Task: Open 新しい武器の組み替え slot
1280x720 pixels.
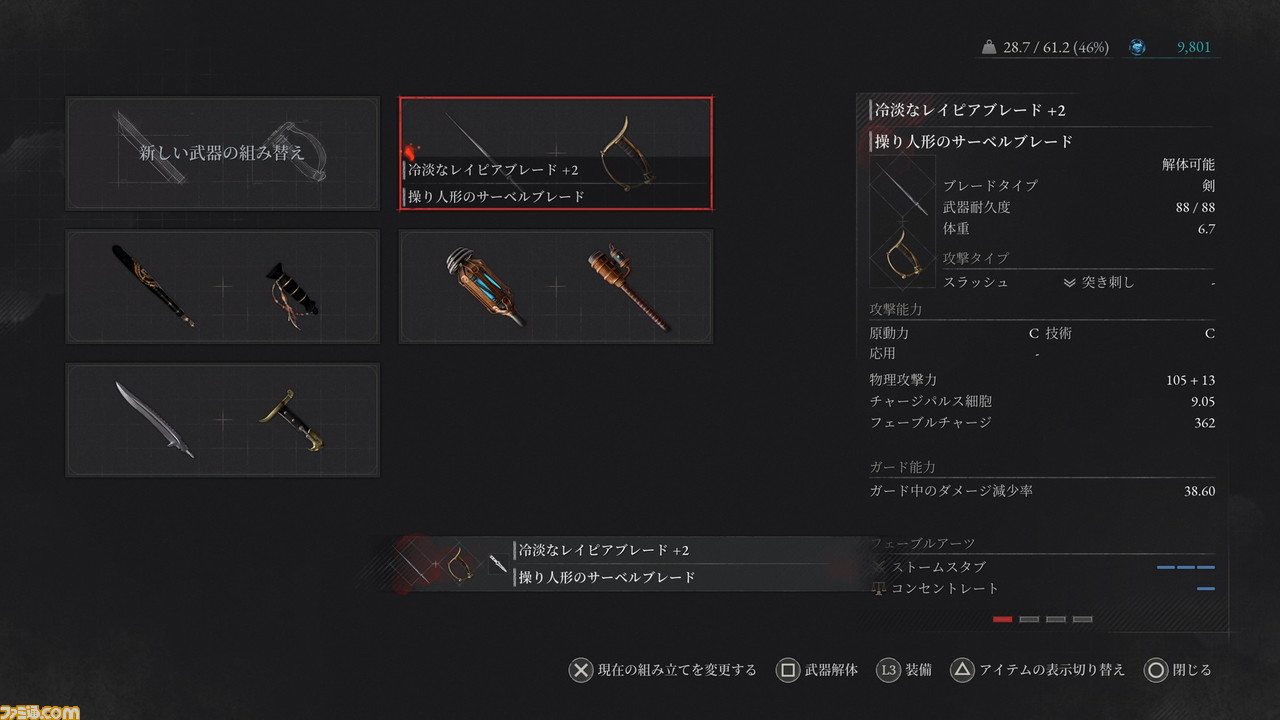Action: click(x=222, y=153)
